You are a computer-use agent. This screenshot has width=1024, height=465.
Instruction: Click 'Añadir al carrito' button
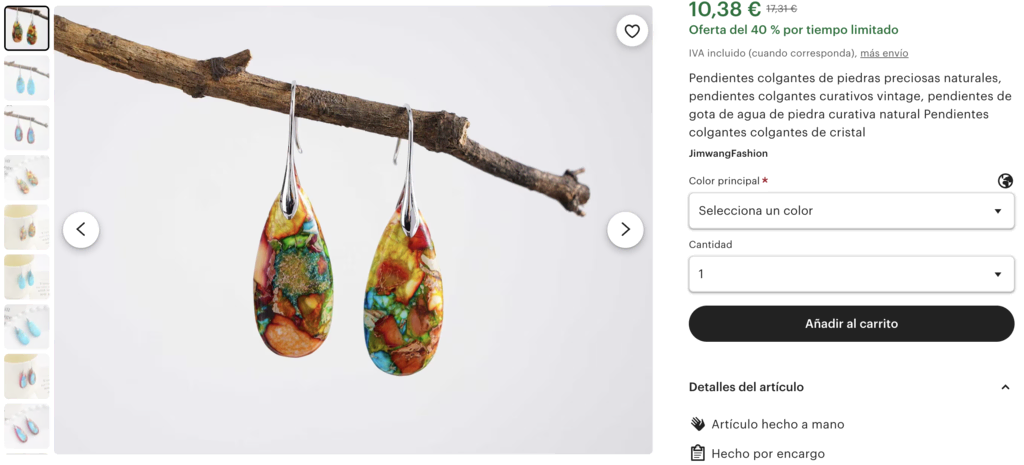coord(851,324)
